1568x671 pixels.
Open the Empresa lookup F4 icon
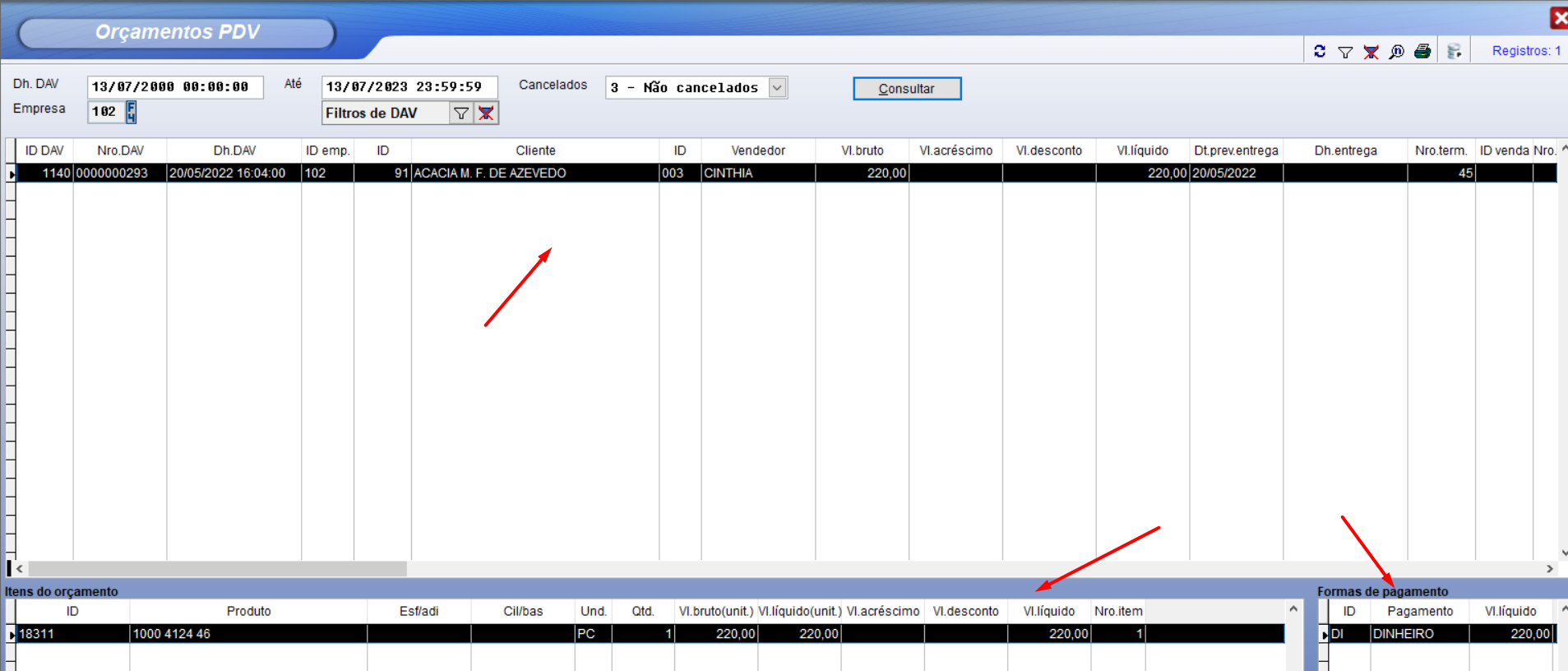click(x=131, y=112)
